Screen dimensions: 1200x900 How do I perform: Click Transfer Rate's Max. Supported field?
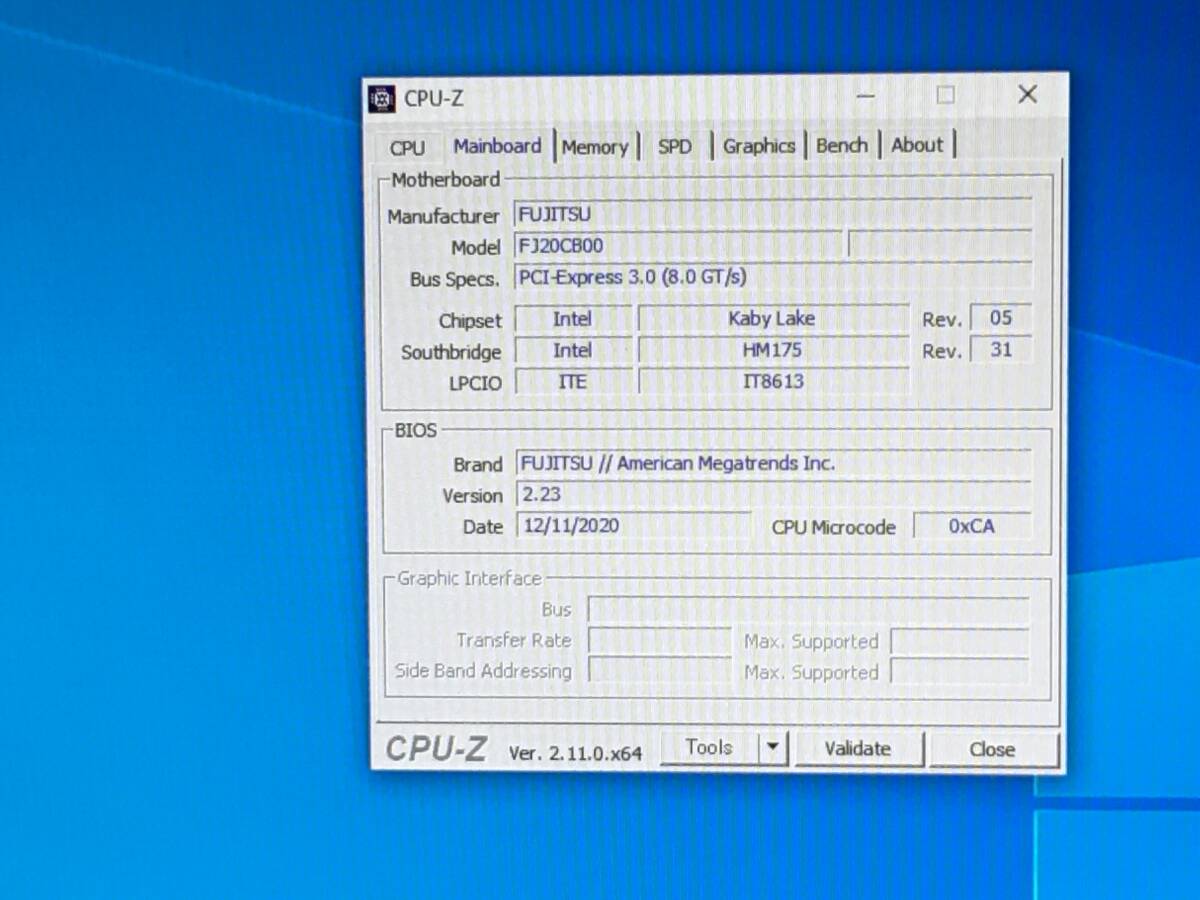[960, 641]
